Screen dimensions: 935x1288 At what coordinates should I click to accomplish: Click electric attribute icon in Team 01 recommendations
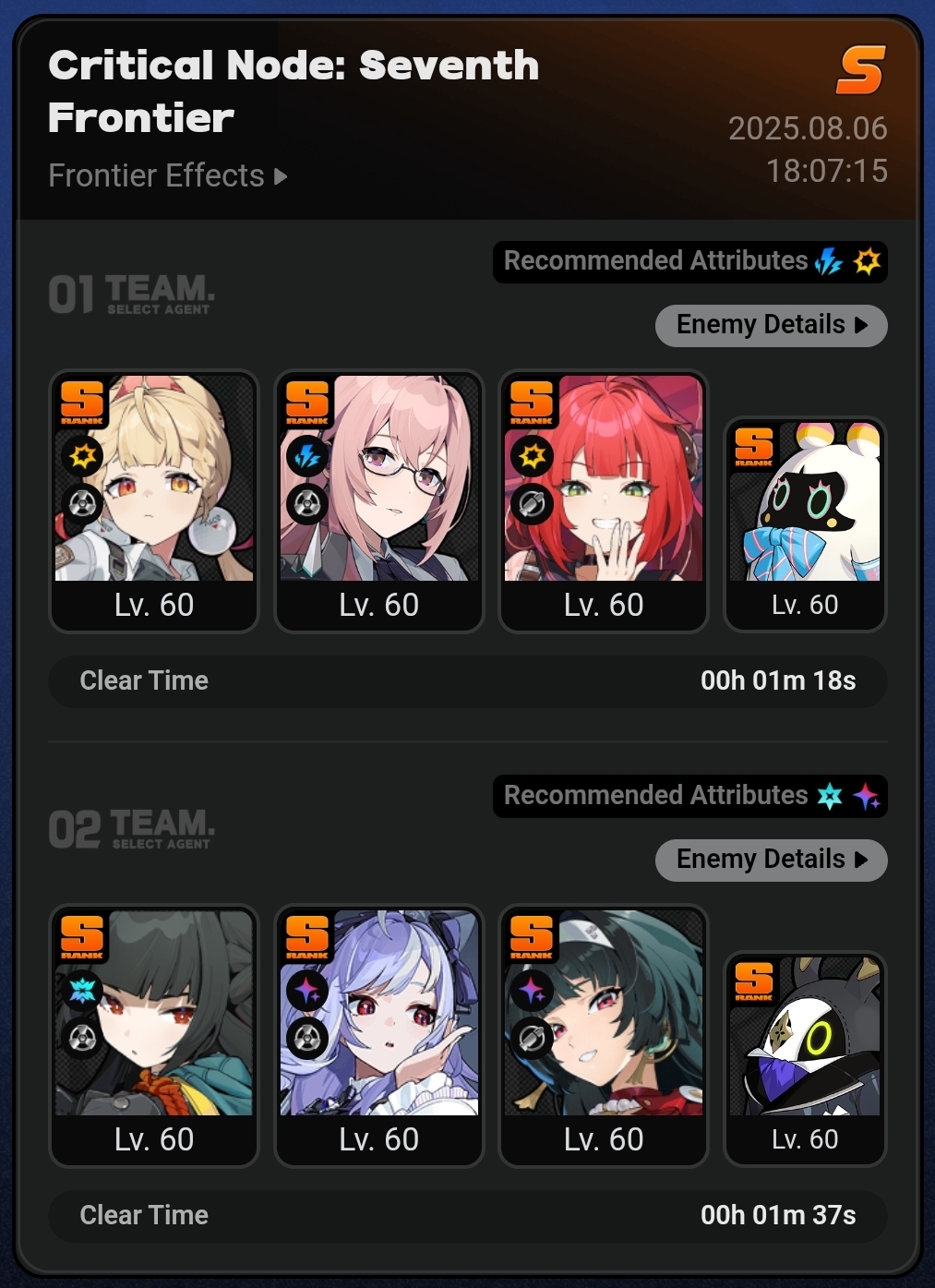[829, 262]
